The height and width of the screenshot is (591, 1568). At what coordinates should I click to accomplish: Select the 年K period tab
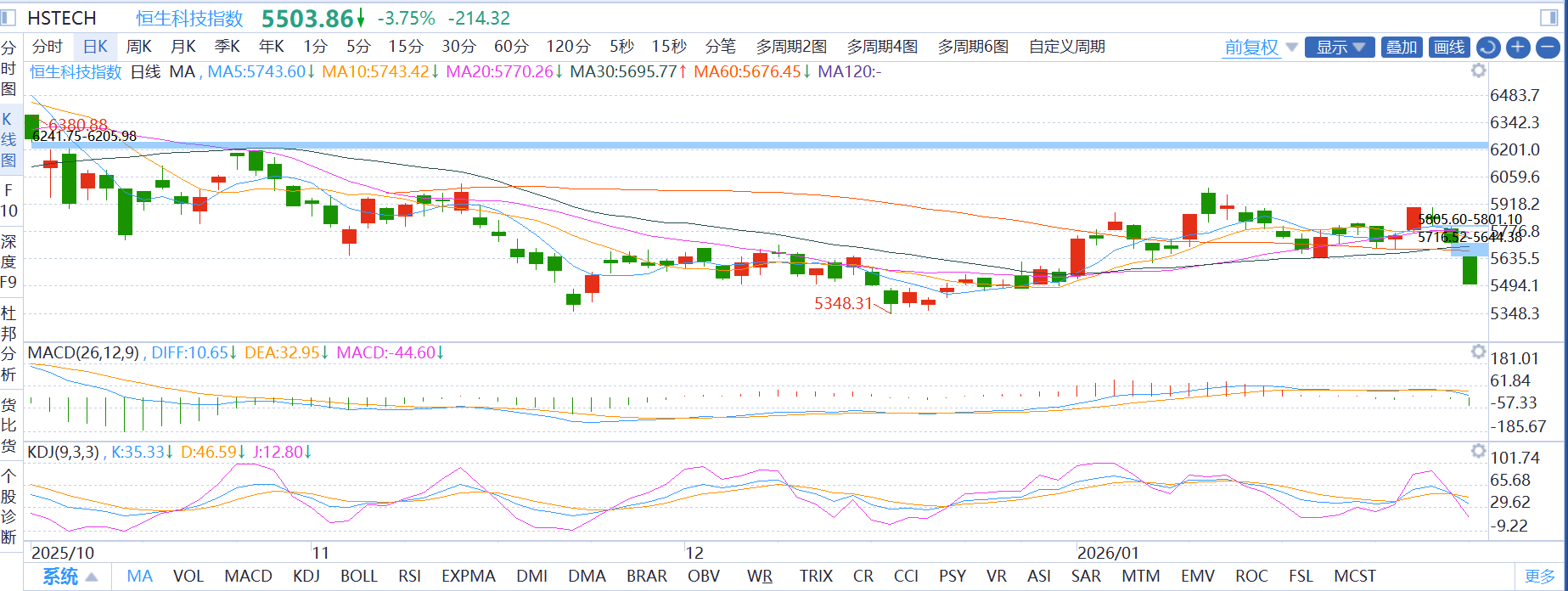pos(271,47)
